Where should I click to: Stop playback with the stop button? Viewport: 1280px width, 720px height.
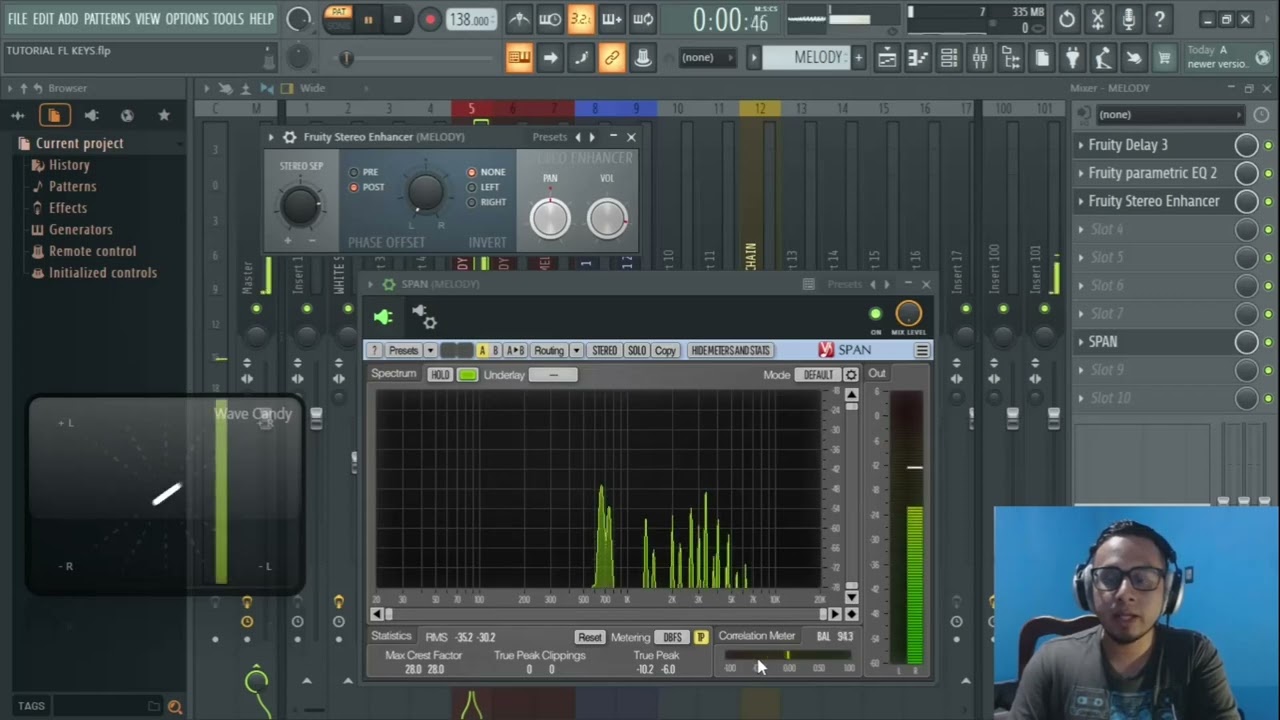(397, 19)
